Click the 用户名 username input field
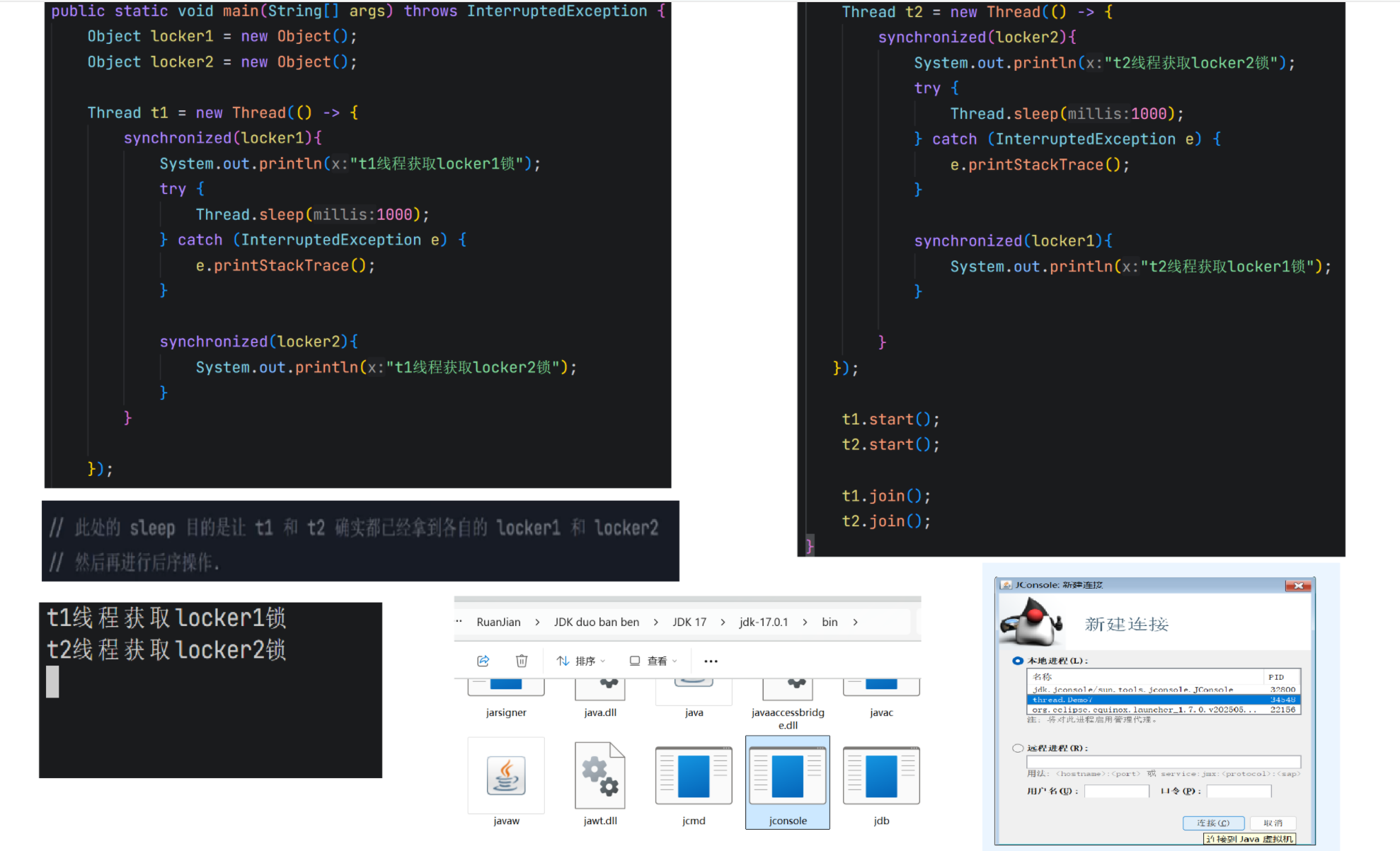 point(1116,791)
